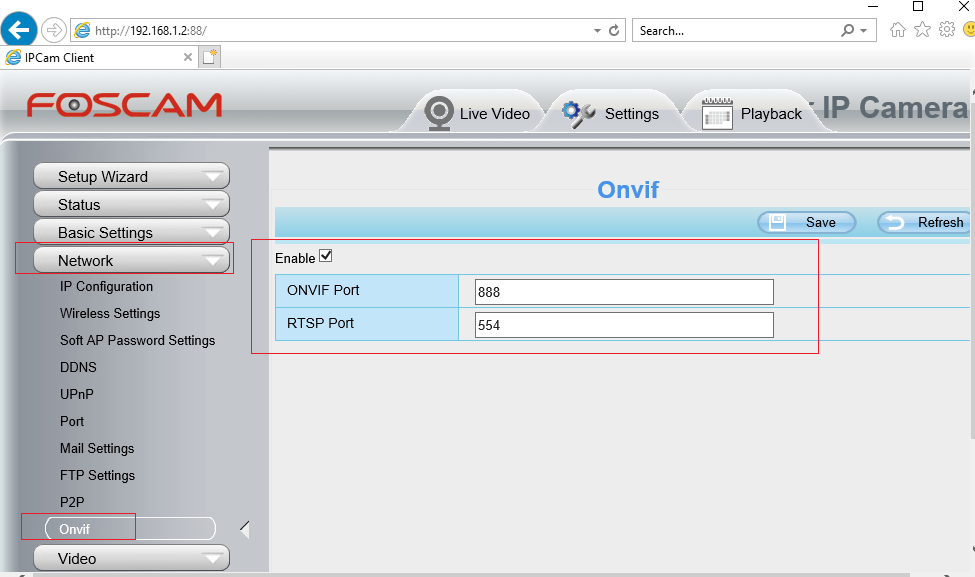Open IP Configuration in sidebar

pyautogui.click(x=106, y=287)
